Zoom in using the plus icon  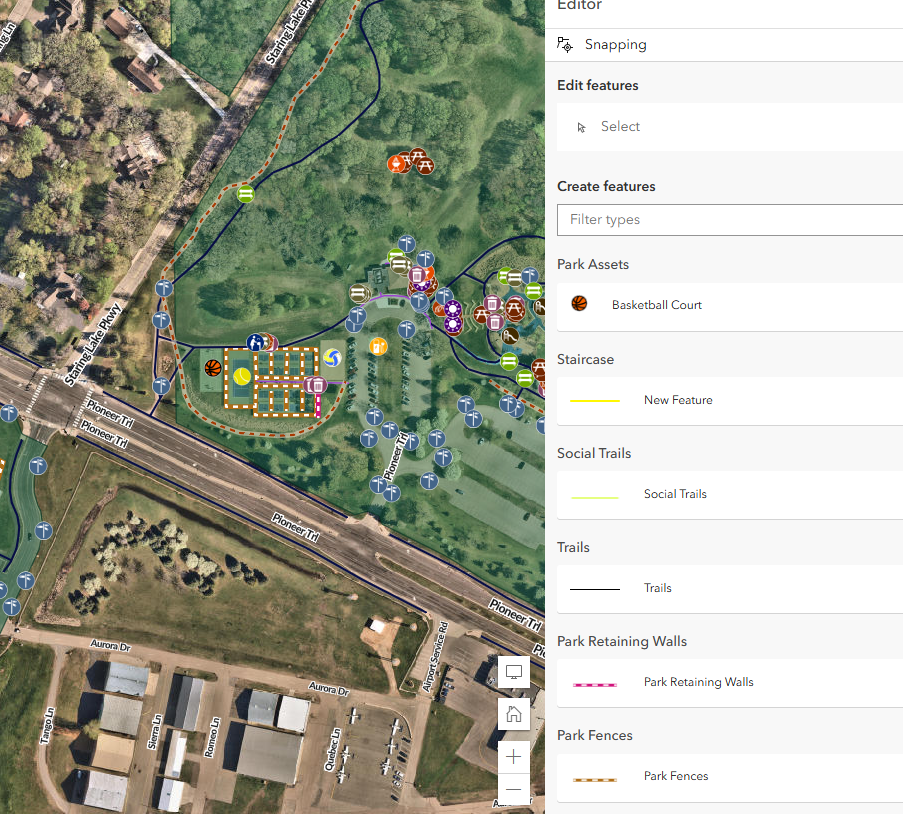pyautogui.click(x=513, y=757)
